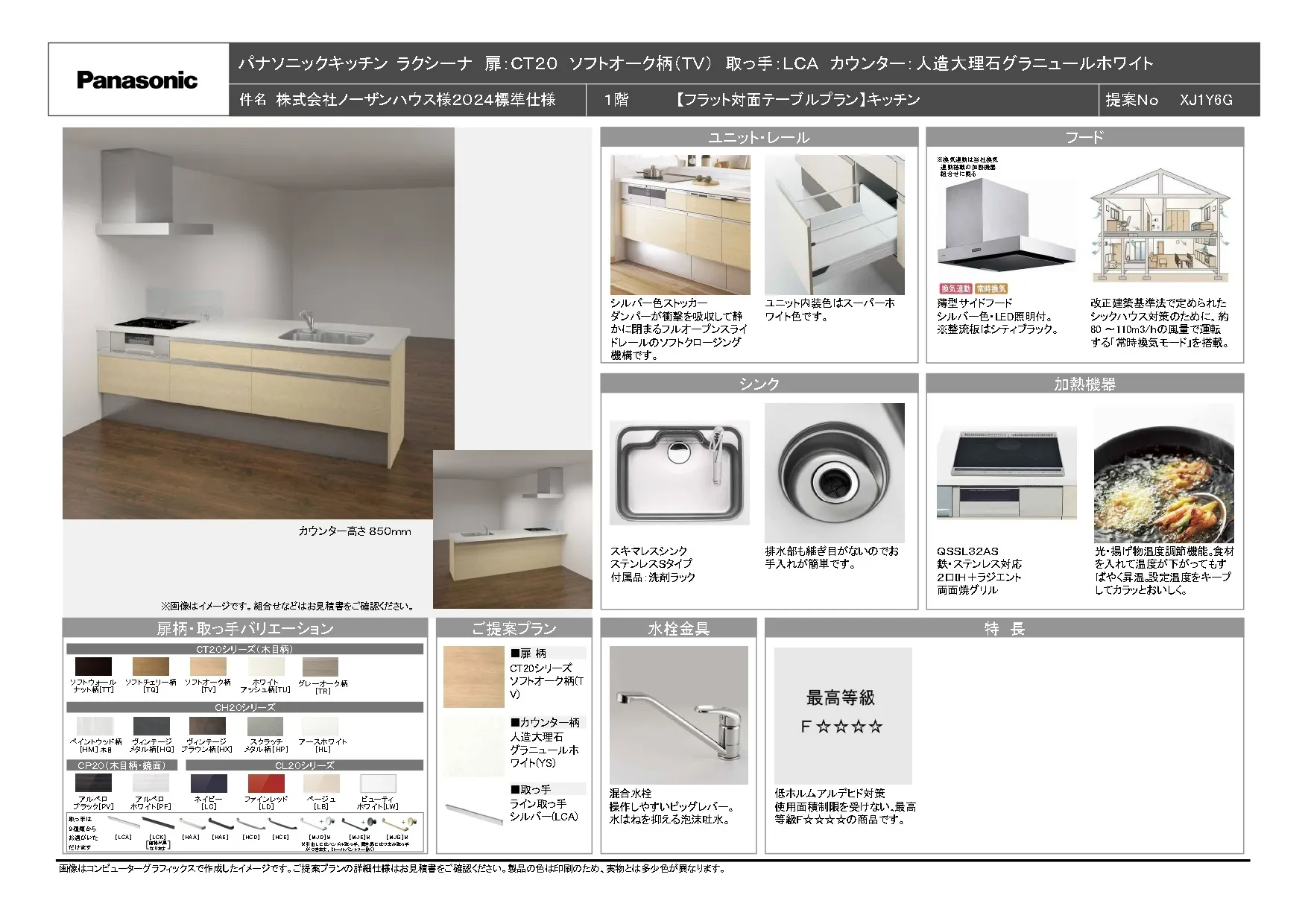Choose the ビューティホワイト [LW] swatch
Image resolution: width=1308 pixels, height=924 pixels.
click(378, 783)
